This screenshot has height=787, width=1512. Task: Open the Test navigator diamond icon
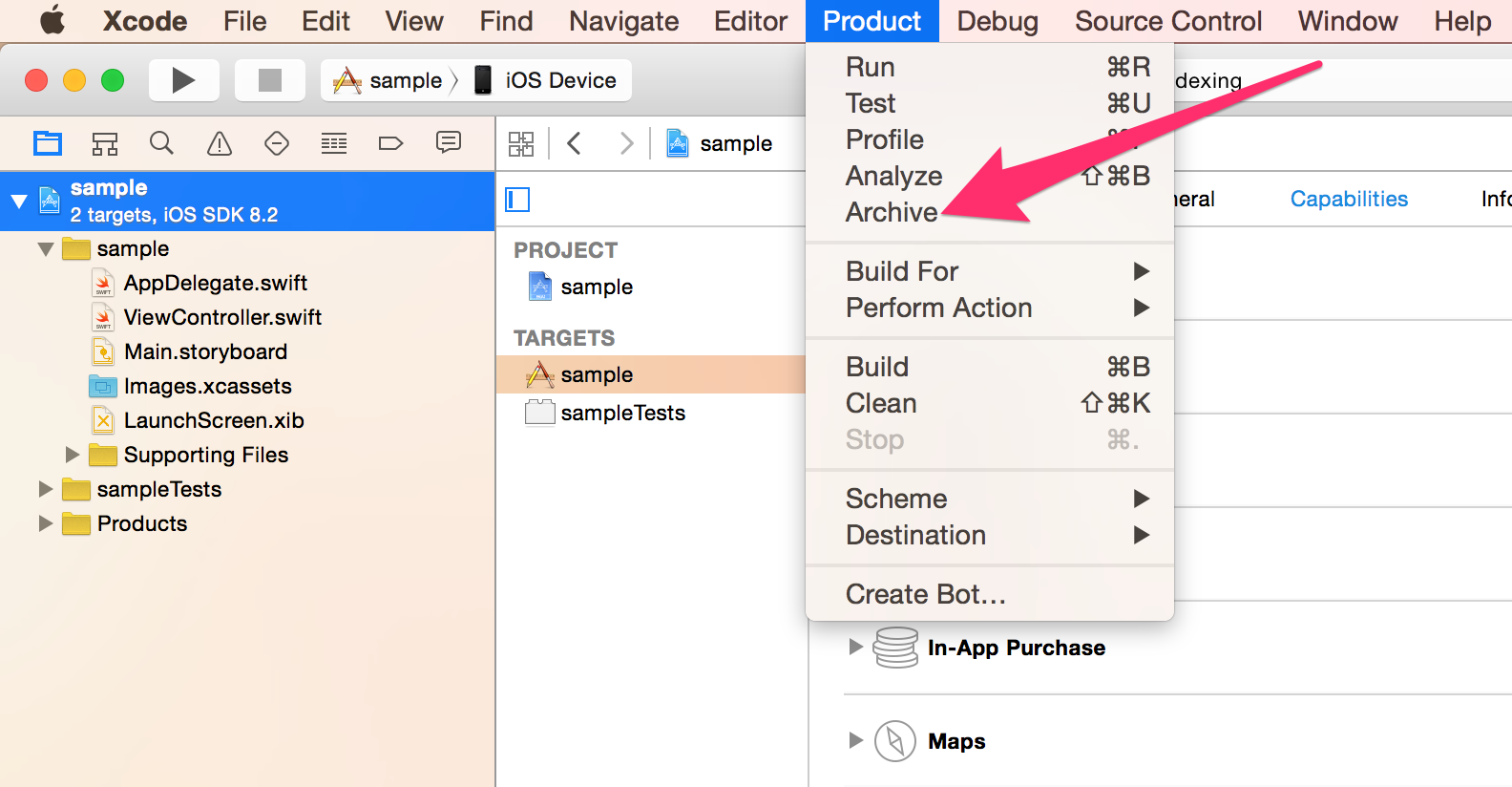click(x=277, y=143)
